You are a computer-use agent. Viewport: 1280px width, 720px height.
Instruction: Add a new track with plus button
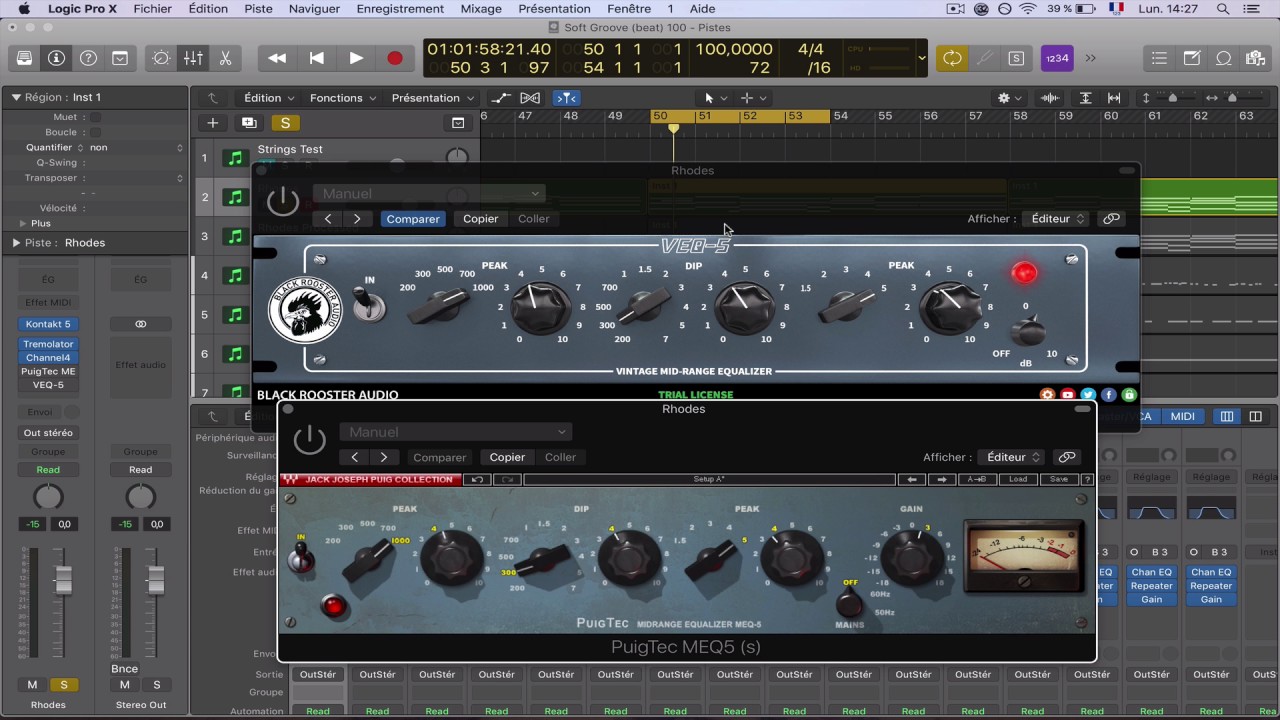coord(212,123)
